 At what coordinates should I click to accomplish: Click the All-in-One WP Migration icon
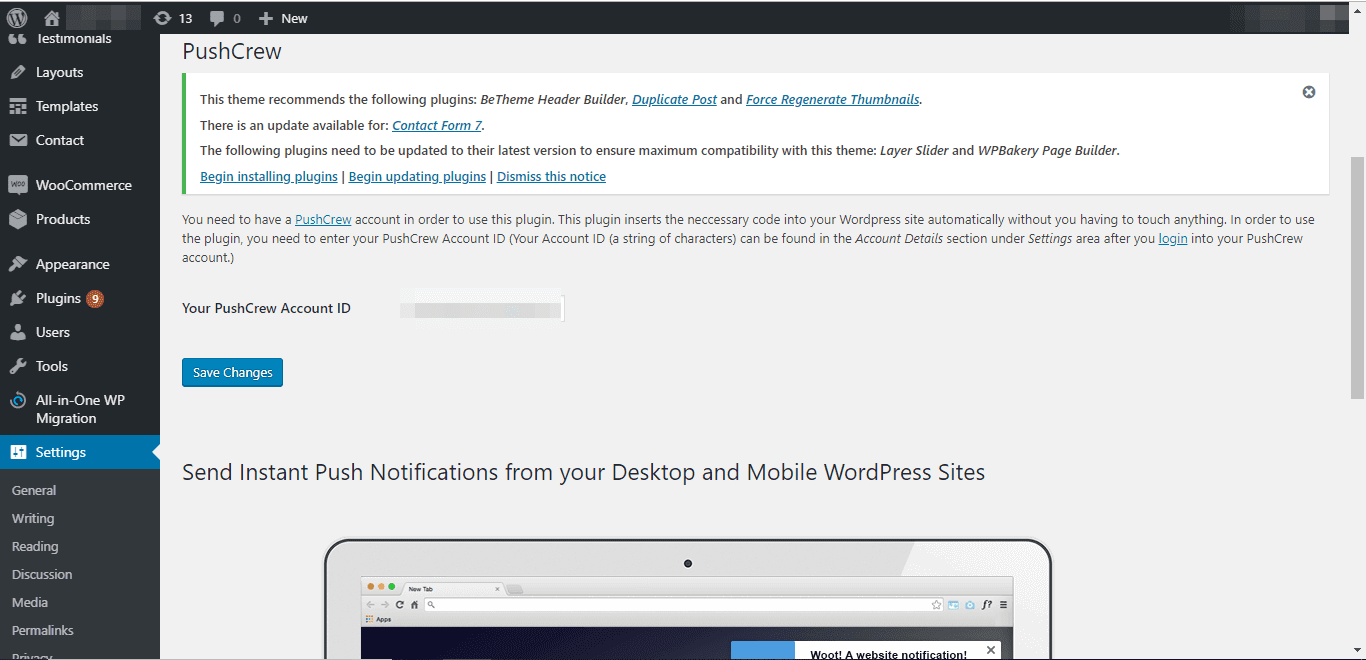coord(17,400)
